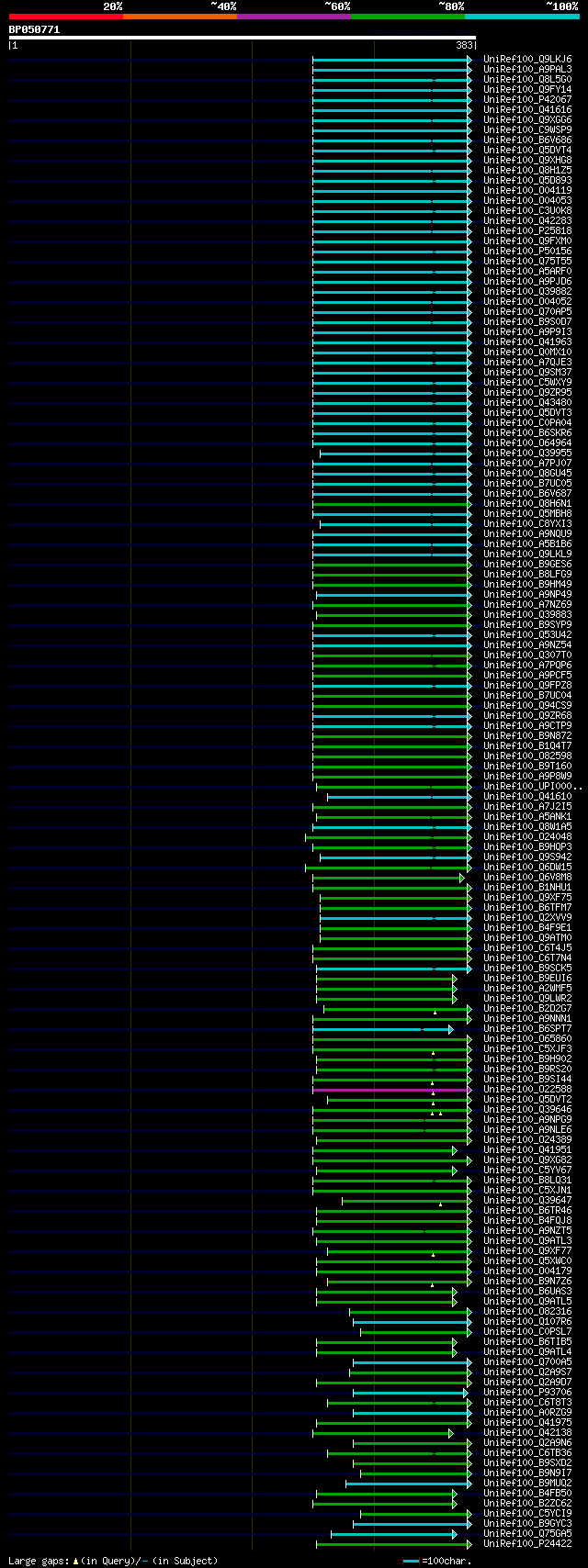The height and width of the screenshot is (1568, 588).
Task: Click the UniRef100_Q41610 label
Action: click(527, 797)
